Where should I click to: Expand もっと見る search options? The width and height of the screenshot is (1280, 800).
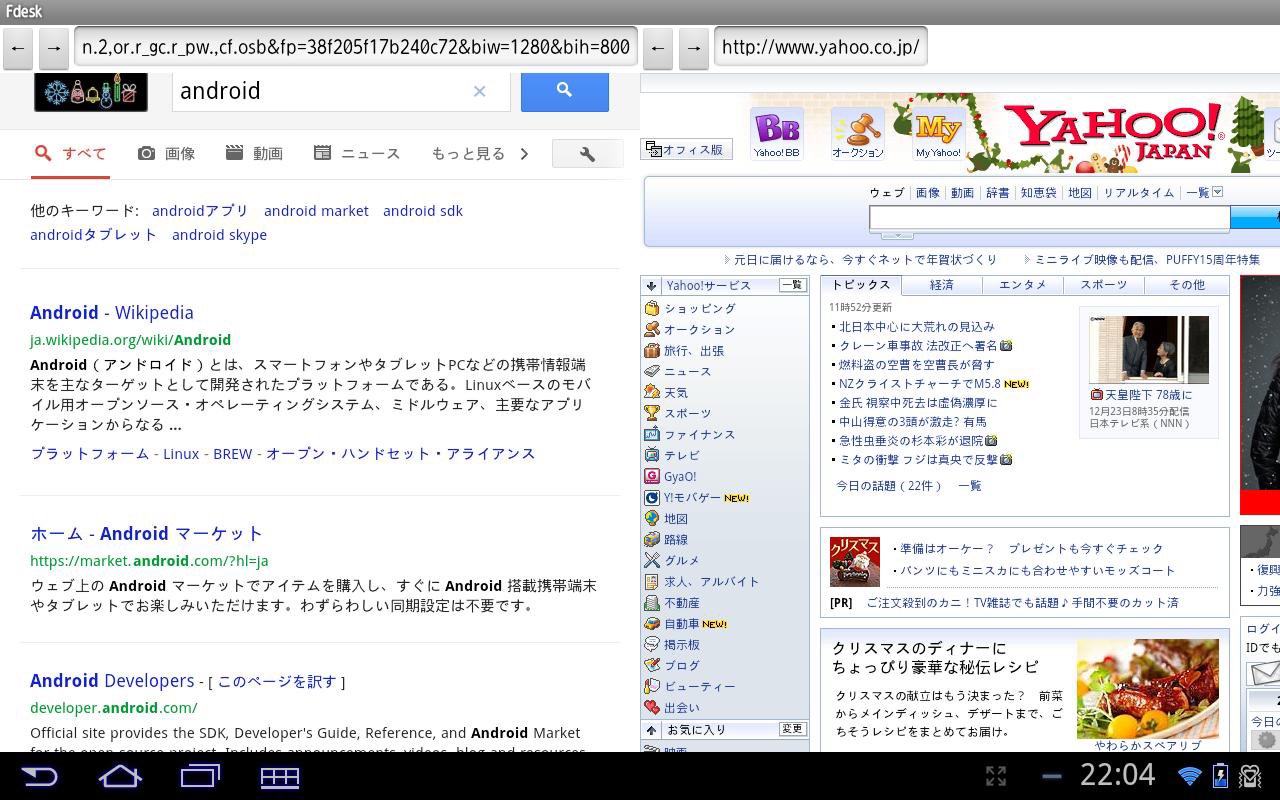[x=480, y=153]
